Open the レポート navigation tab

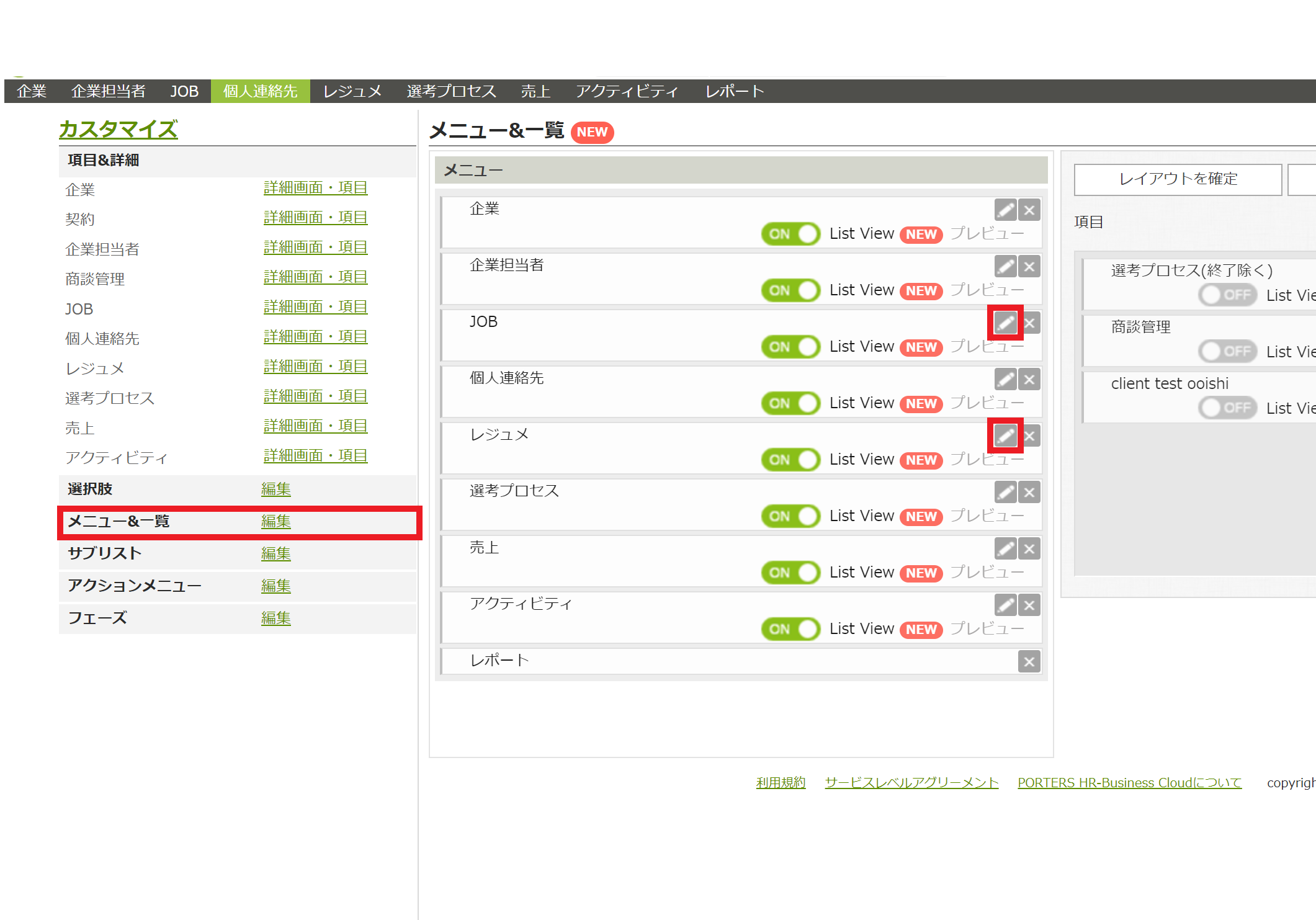click(x=735, y=91)
